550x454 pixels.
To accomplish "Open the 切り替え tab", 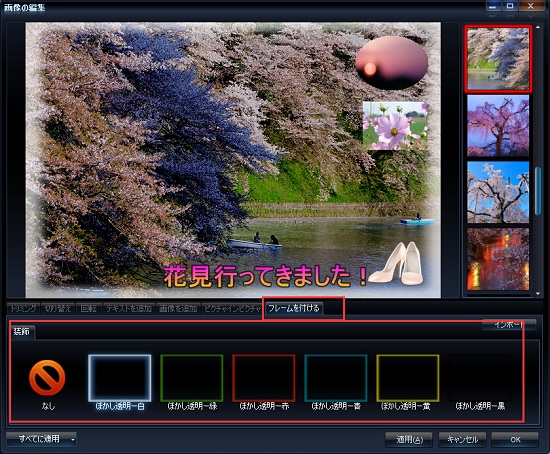I will tap(58, 308).
